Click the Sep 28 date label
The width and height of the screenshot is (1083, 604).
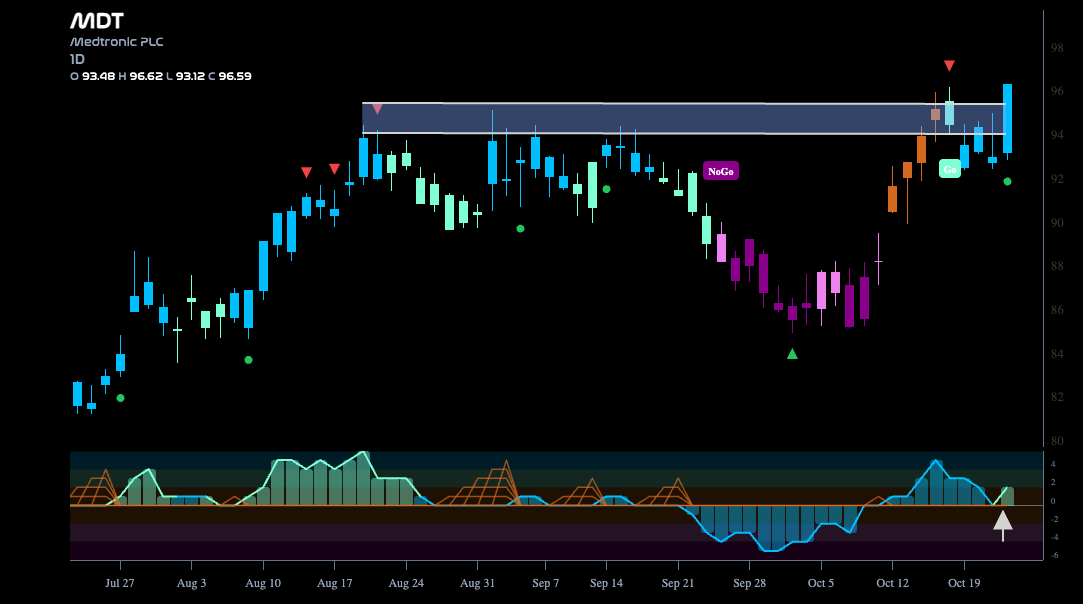(749, 583)
